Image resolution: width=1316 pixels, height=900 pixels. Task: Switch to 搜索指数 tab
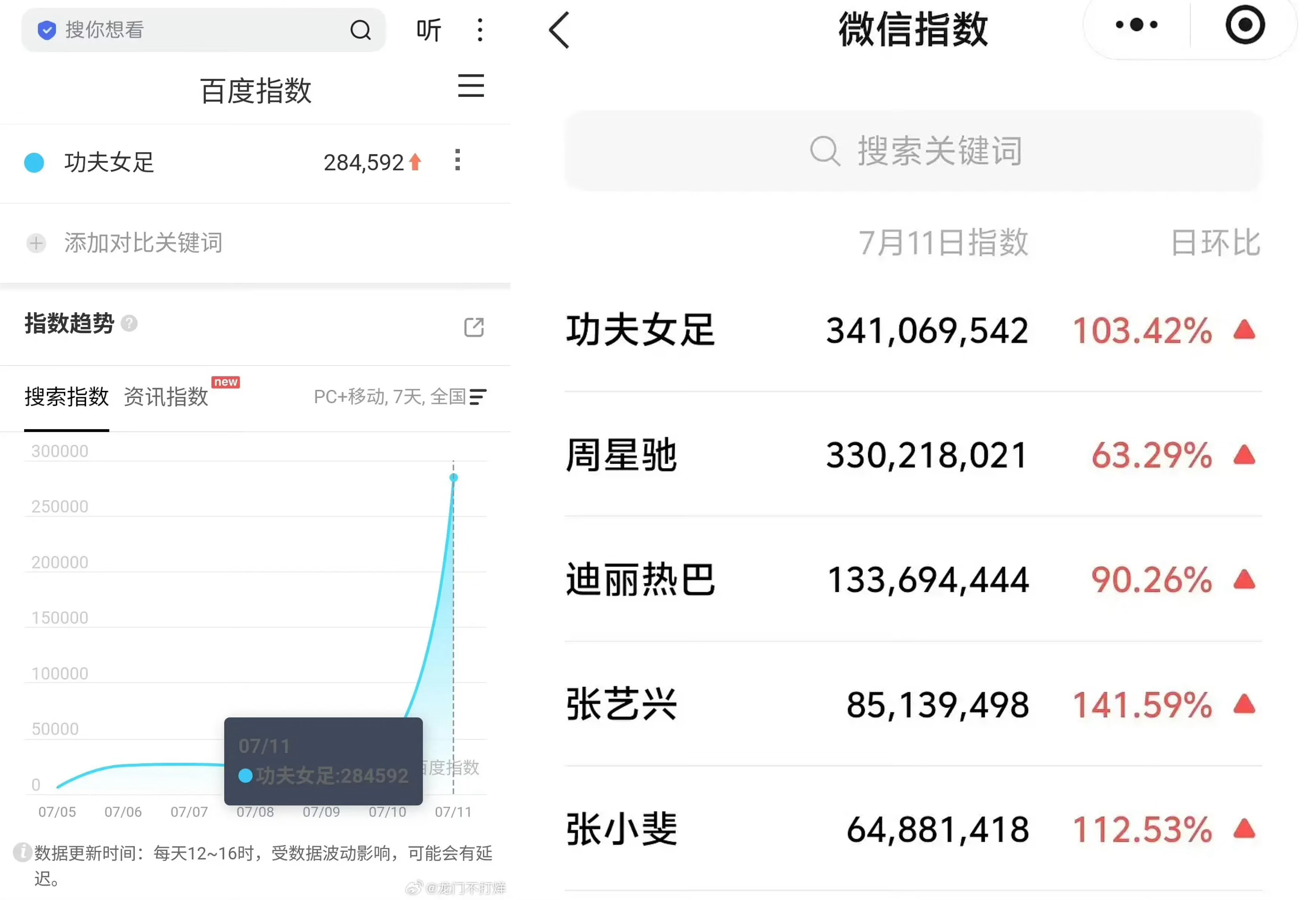(66, 397)
